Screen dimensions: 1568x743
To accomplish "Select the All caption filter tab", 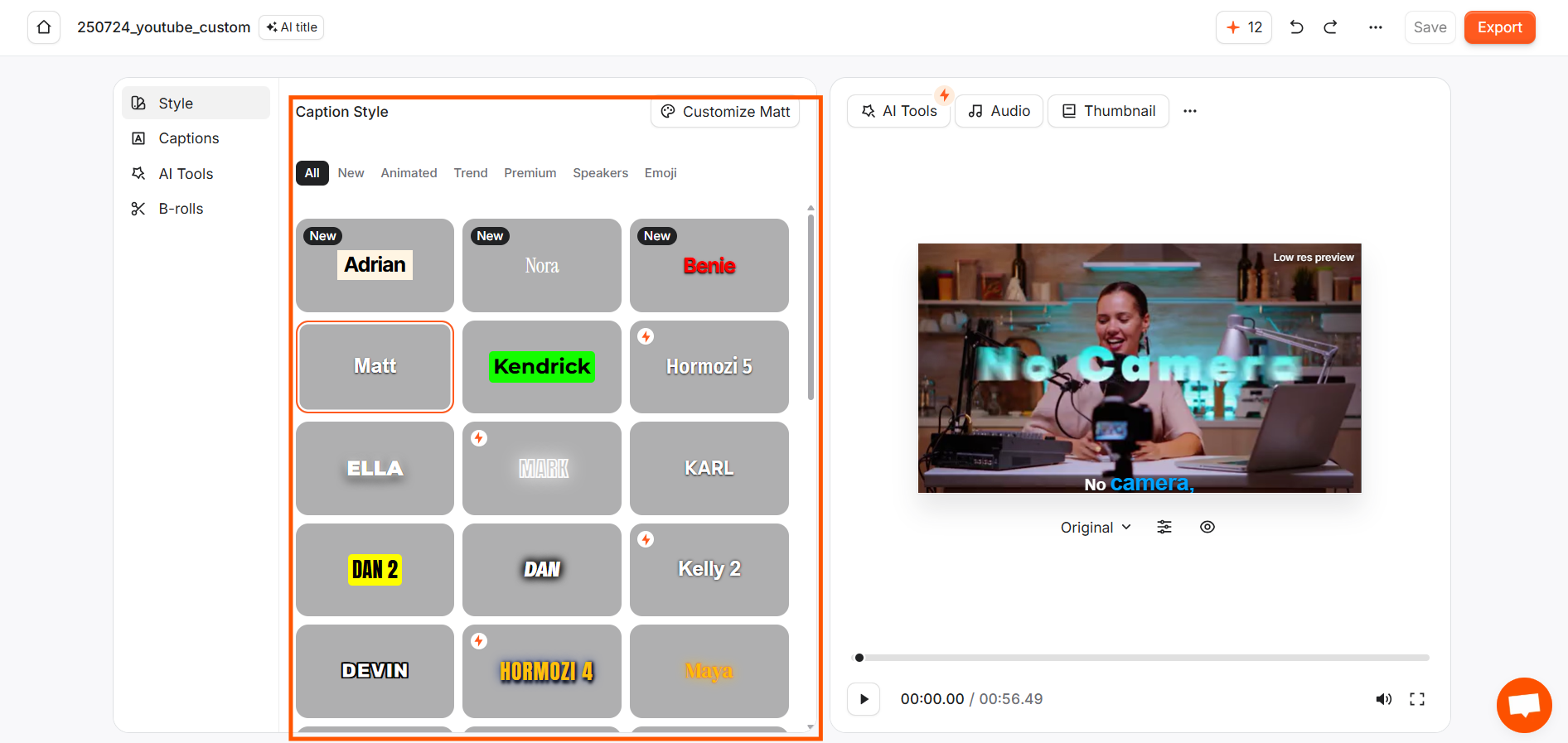I will [x=312, y=173].
